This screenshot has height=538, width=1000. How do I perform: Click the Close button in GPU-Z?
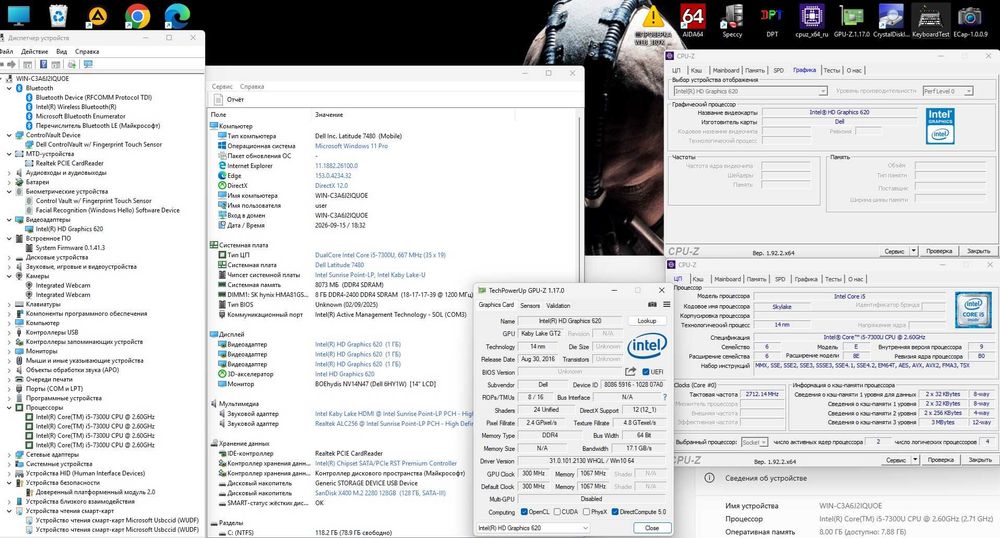pyautogui.click(x=652, y=528)
